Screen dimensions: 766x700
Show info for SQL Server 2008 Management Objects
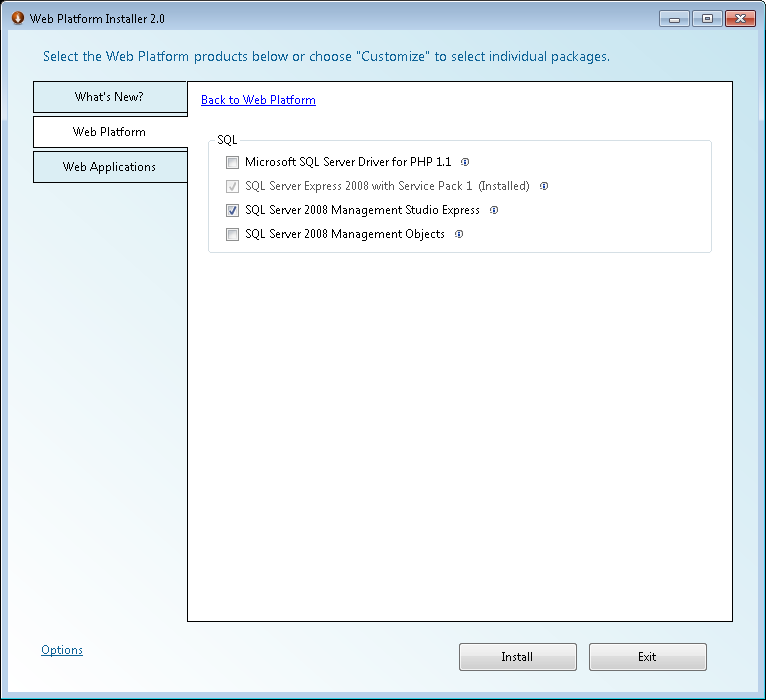[459, 234]
